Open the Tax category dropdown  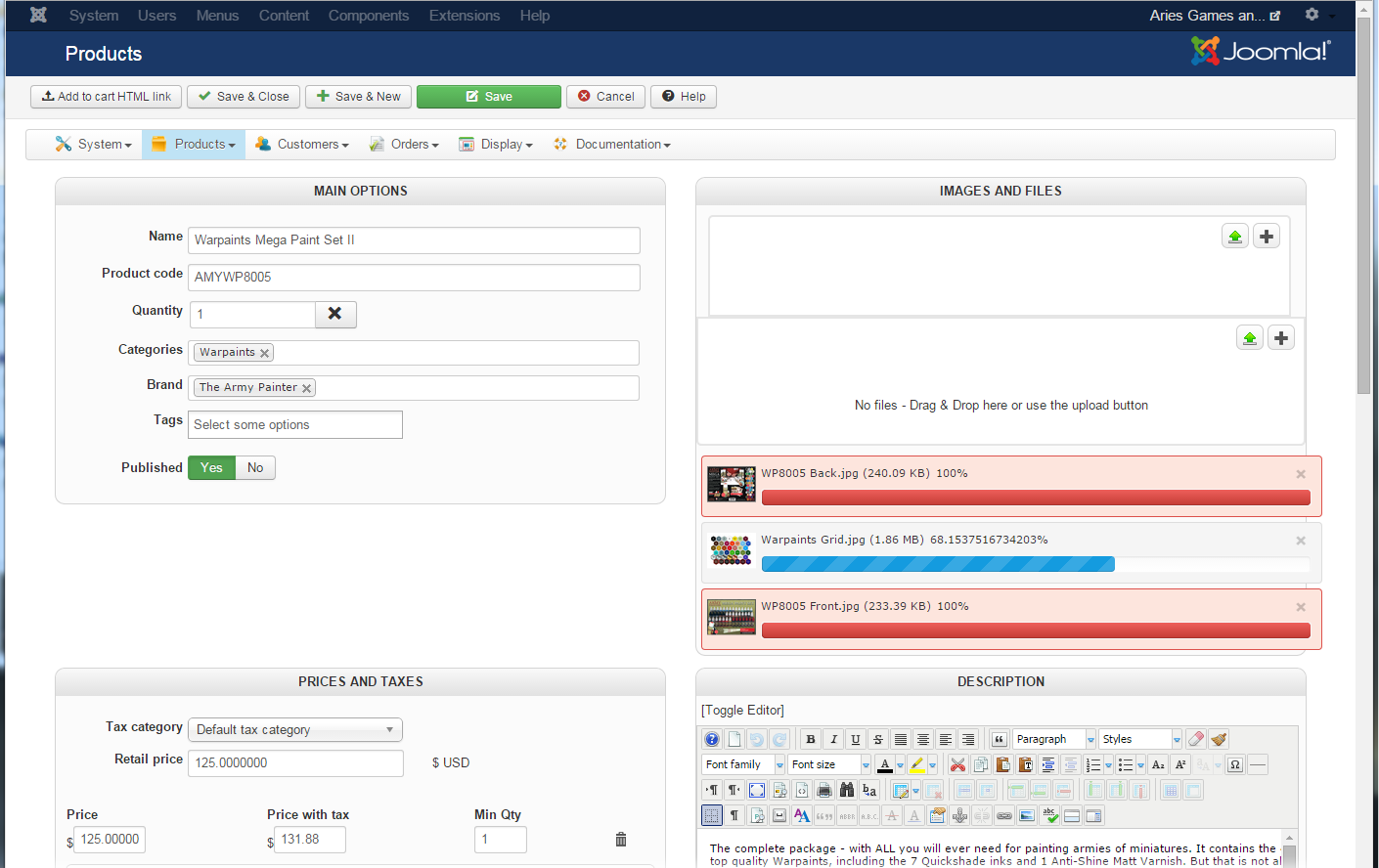[x=295, y=730]
